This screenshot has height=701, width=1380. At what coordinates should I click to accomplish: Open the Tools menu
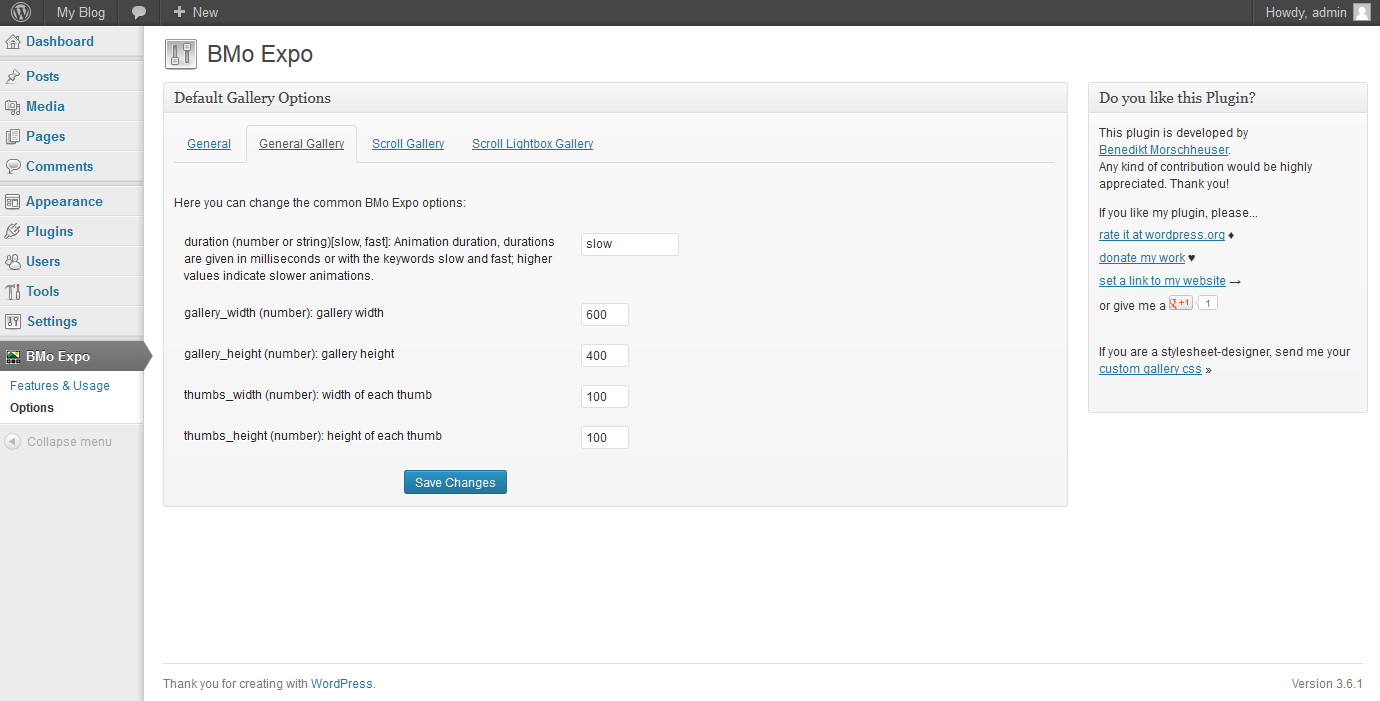click(x=43, y=291)
